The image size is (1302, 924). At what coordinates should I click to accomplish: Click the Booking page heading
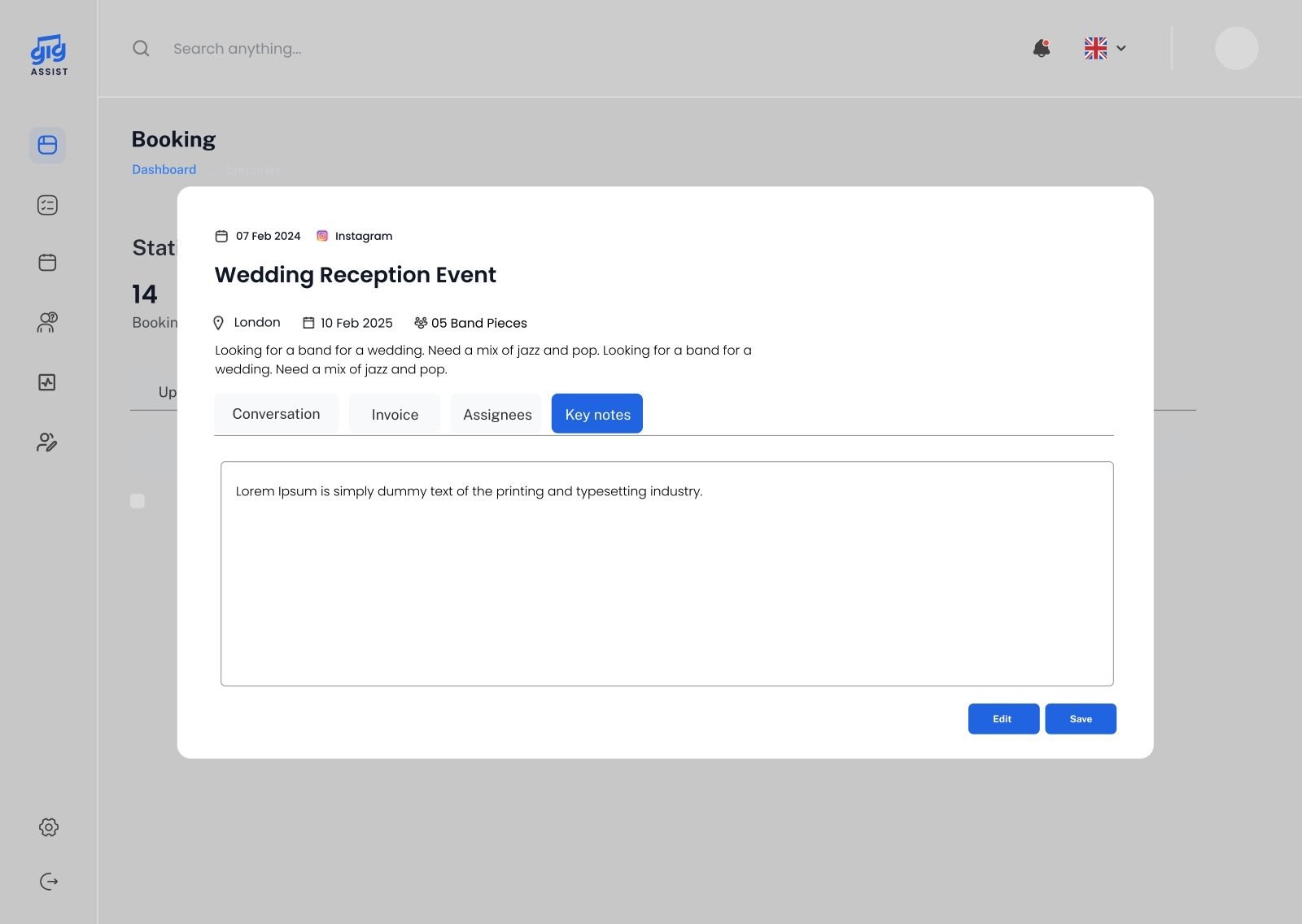pos(174,140)
